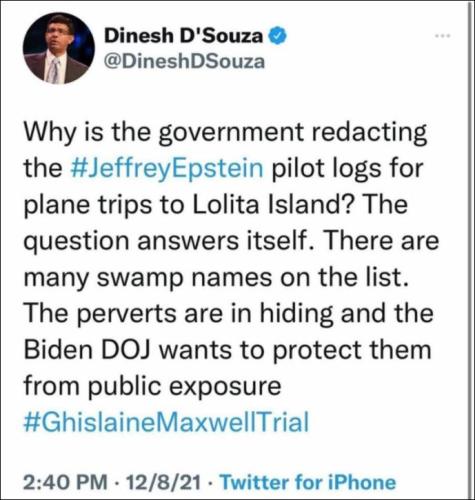Click the tweet line starting 'Why is the government'
The width and height of the screenshot is (475, 500).
click(225, 133)
